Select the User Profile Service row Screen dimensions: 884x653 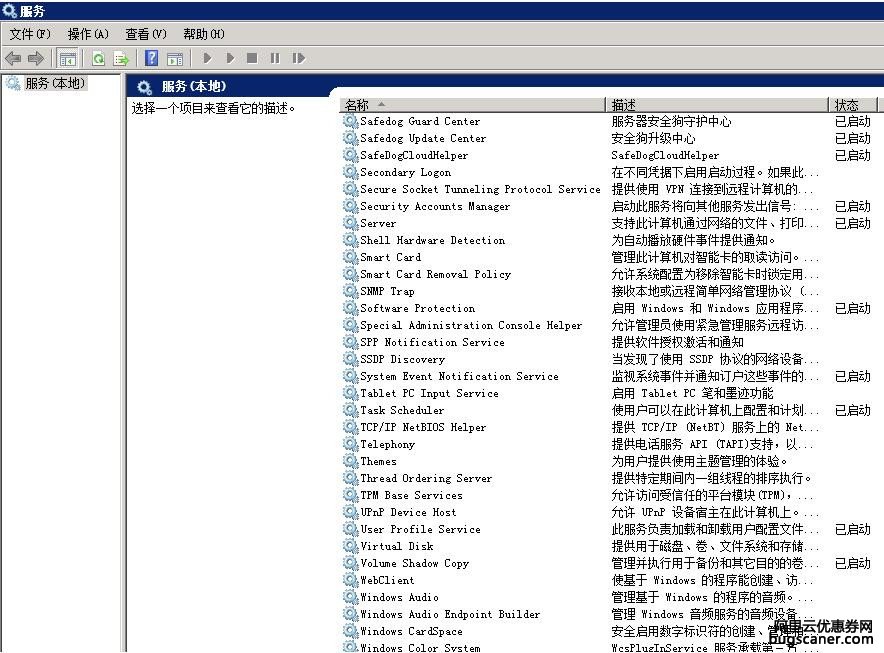(420, 530)
